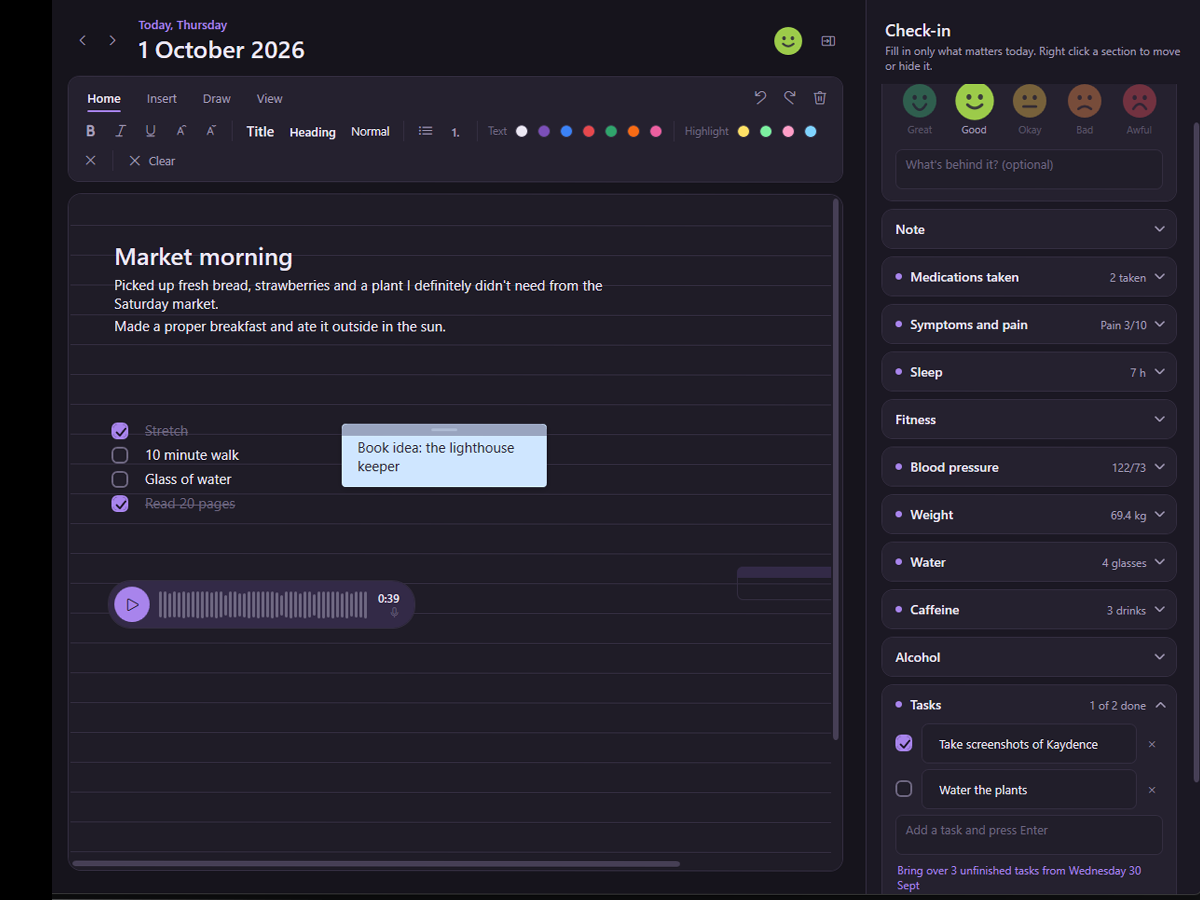Uncheck the 'Read 20 pages' item

pyautogui.click(x=120, y=504)
